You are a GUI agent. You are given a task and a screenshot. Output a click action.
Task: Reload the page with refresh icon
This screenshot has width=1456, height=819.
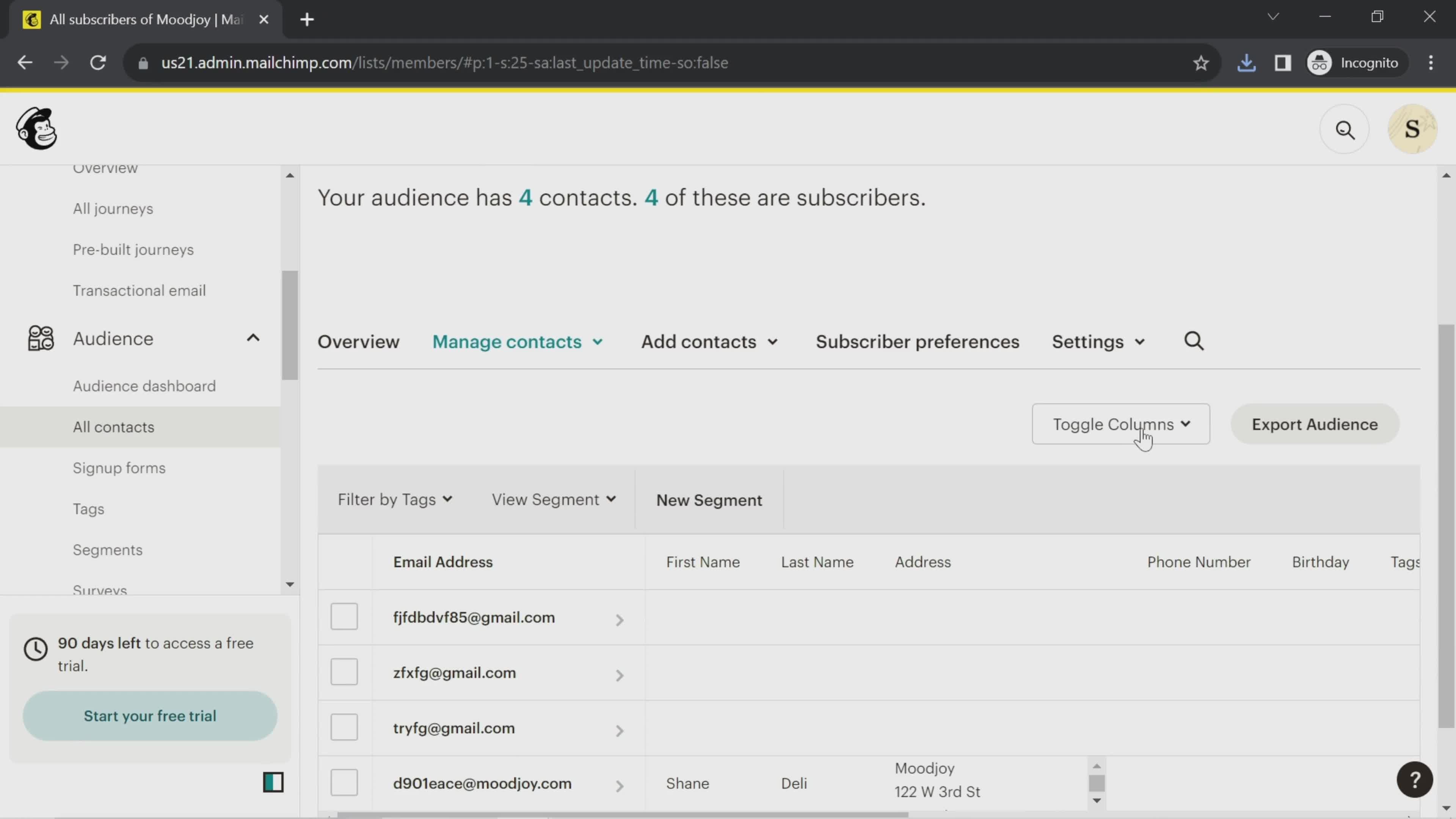(x=98, y=63)
